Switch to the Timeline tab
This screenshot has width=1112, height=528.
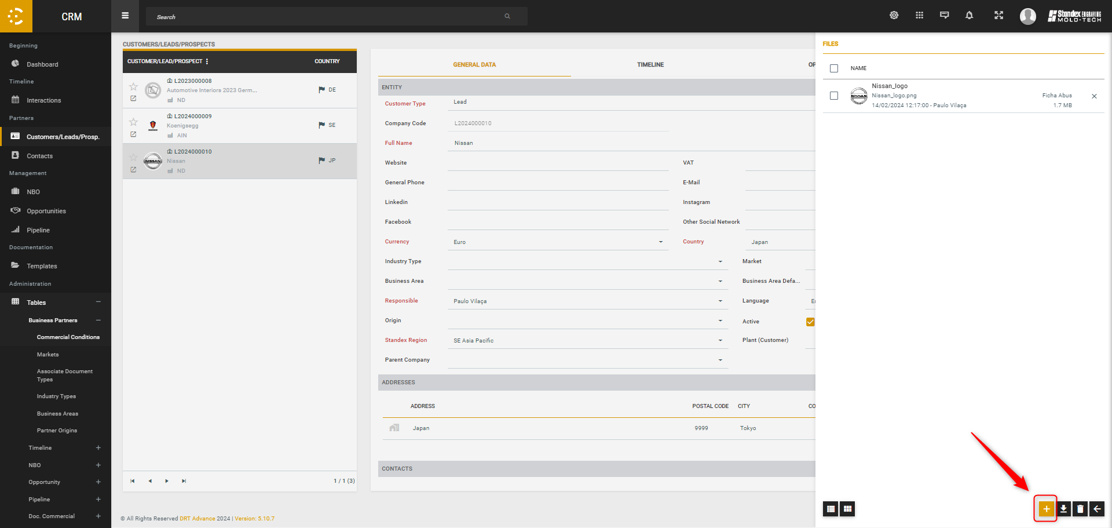[x=650, y=65]
